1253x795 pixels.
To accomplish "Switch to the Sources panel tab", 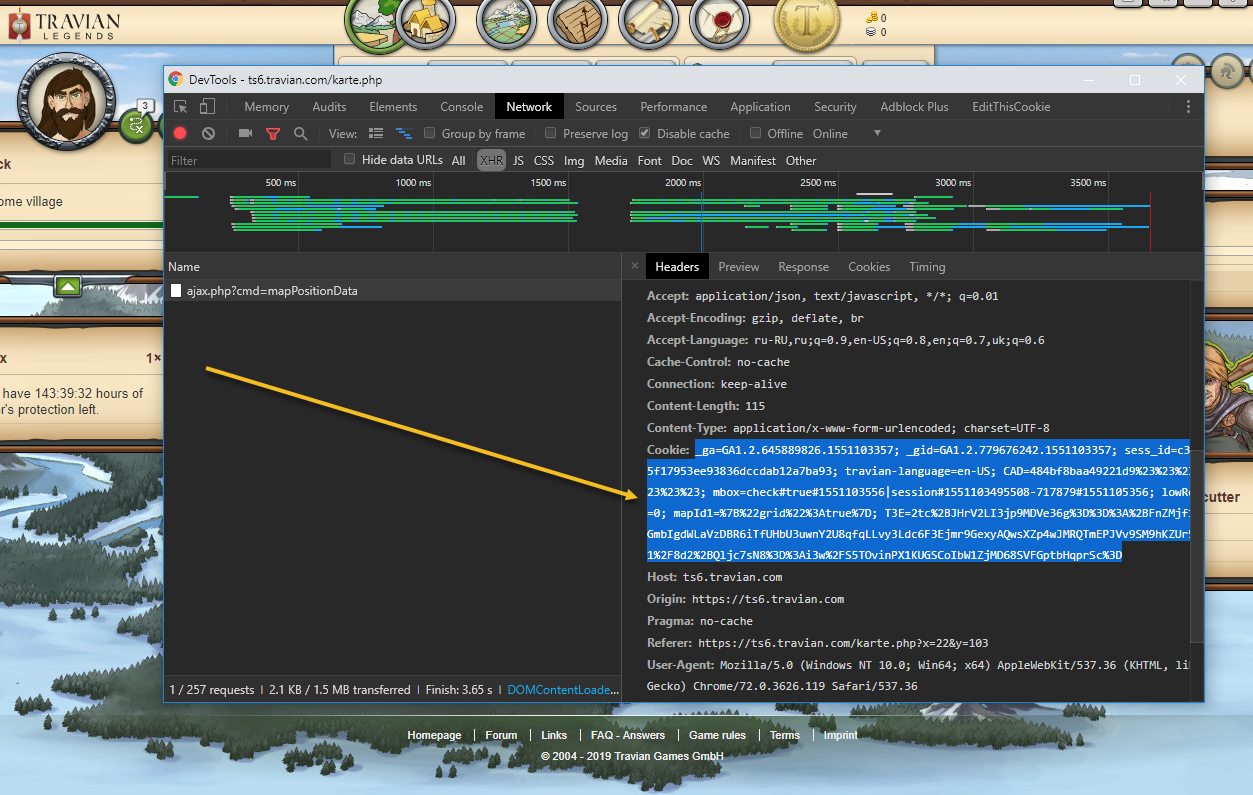I will [x=596, y=107].
